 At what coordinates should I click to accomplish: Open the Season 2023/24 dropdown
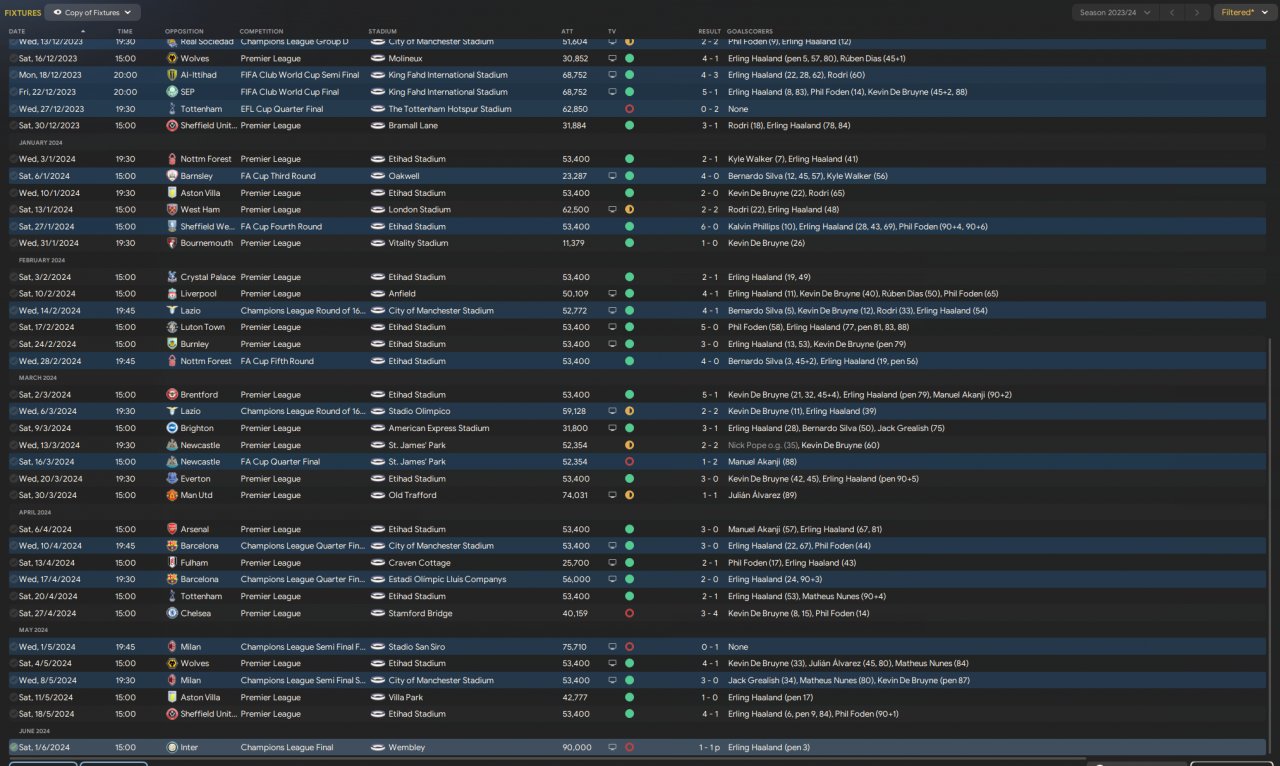(1114, 13)
